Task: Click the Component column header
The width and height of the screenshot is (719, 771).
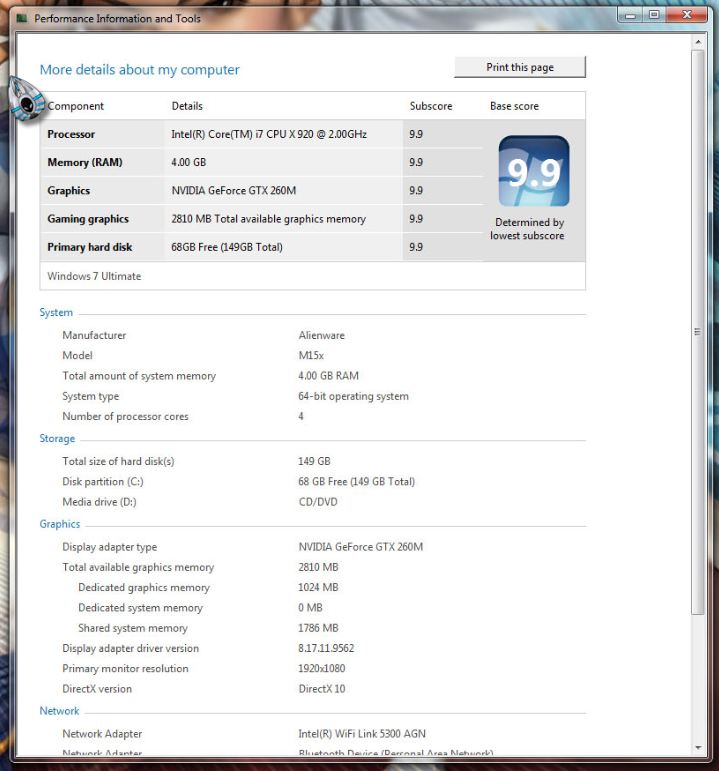Action: coord(75,106)
